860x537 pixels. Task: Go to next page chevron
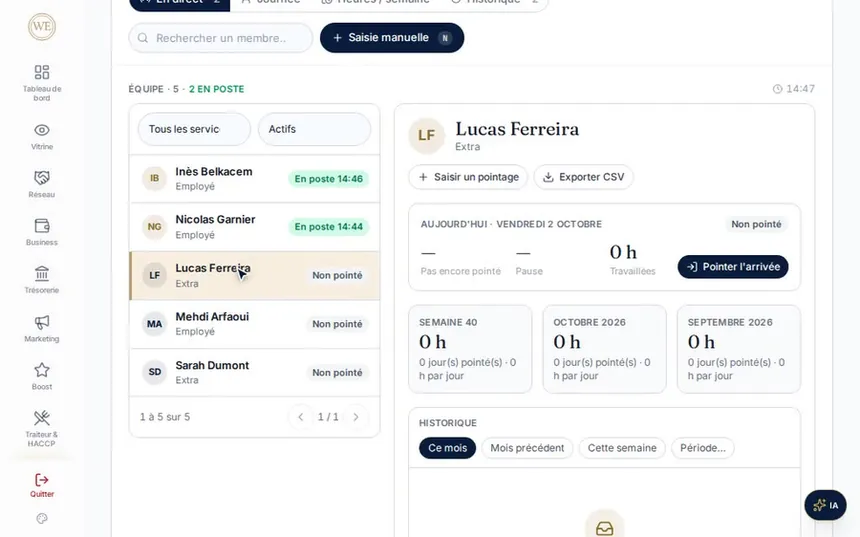tap(356, 417)
